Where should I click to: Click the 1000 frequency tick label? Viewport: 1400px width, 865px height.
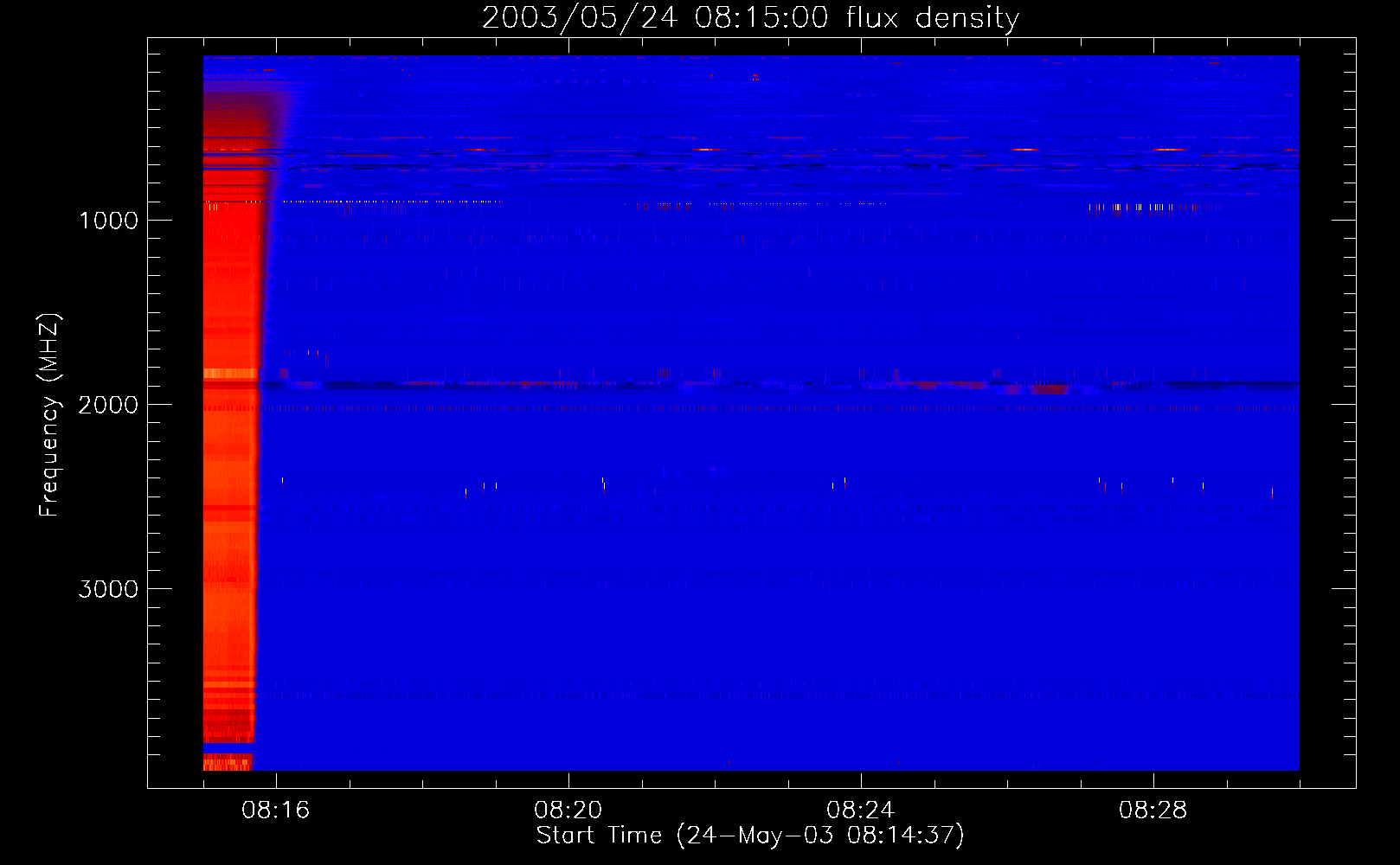pos(108,221)
